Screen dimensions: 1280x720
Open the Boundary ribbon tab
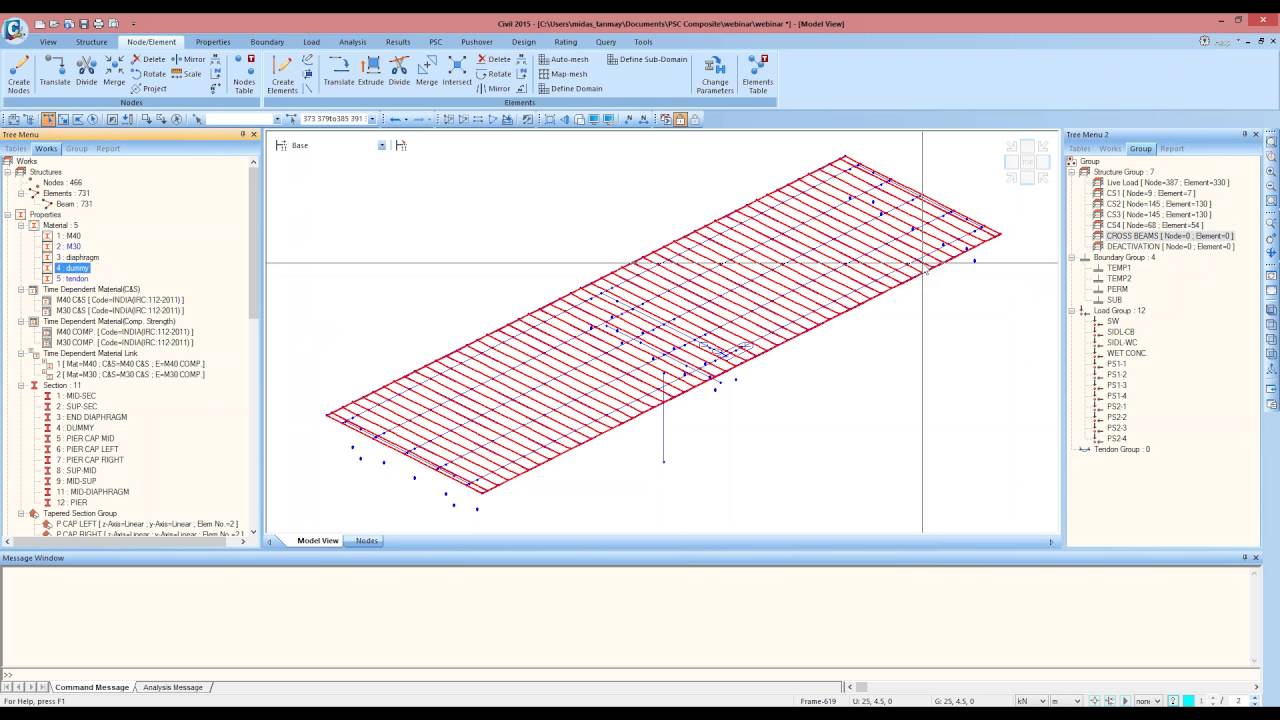click(x=267, y=42)
